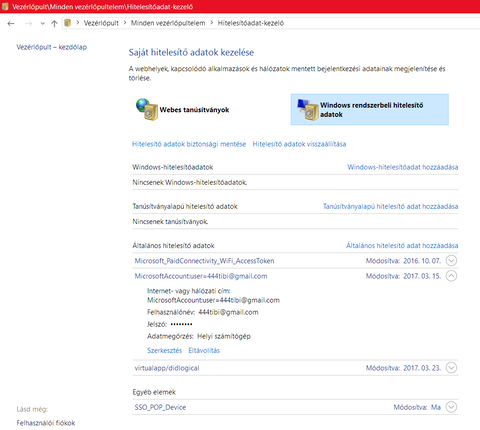Click the Webes tanúsítványok globe safe icon
Screen dimensions: 480x430
click(x=147, y=109)
